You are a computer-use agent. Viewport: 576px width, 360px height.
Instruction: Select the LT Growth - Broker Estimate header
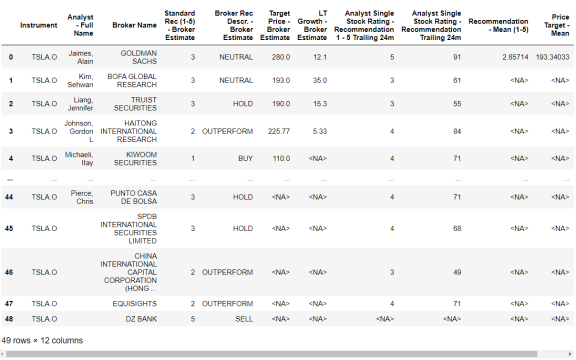coord(312,25)
